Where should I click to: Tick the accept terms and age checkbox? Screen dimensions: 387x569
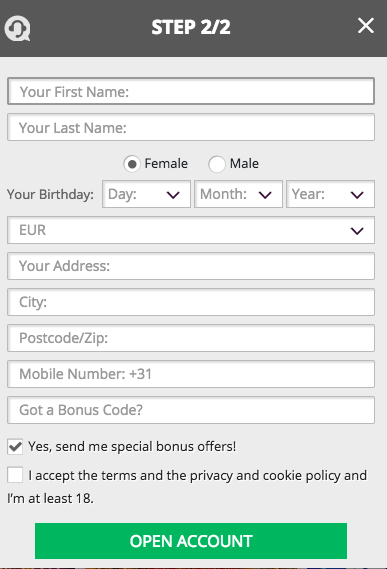(15, 475)
